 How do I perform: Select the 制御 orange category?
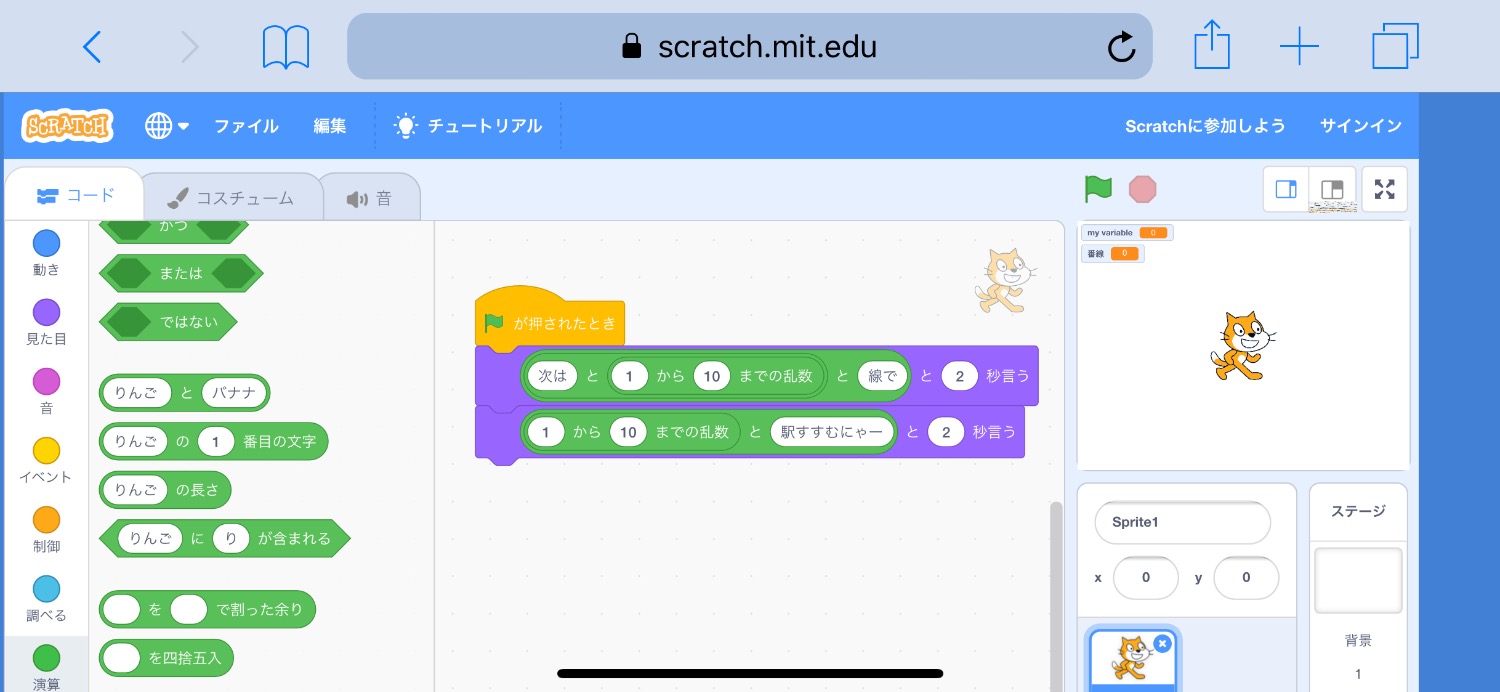click(x=46, y=529)
